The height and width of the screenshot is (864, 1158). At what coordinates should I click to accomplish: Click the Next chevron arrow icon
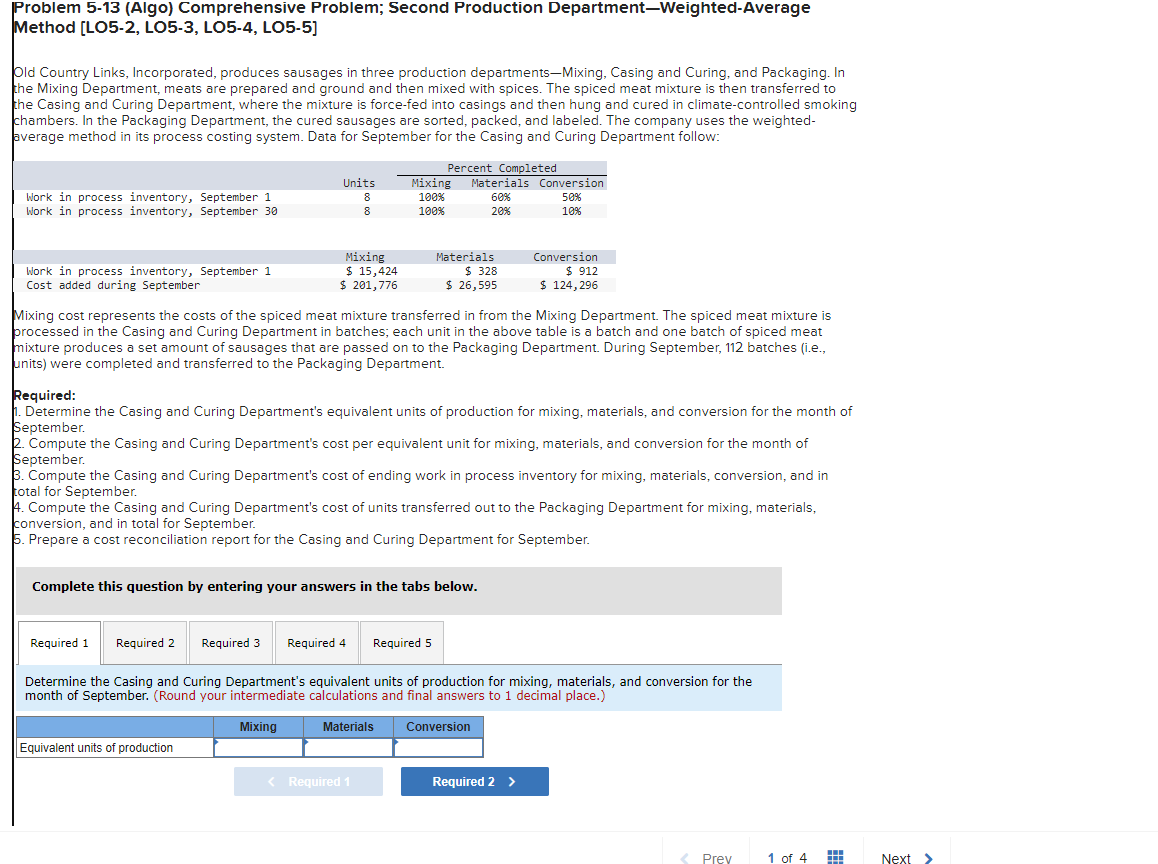928,858
